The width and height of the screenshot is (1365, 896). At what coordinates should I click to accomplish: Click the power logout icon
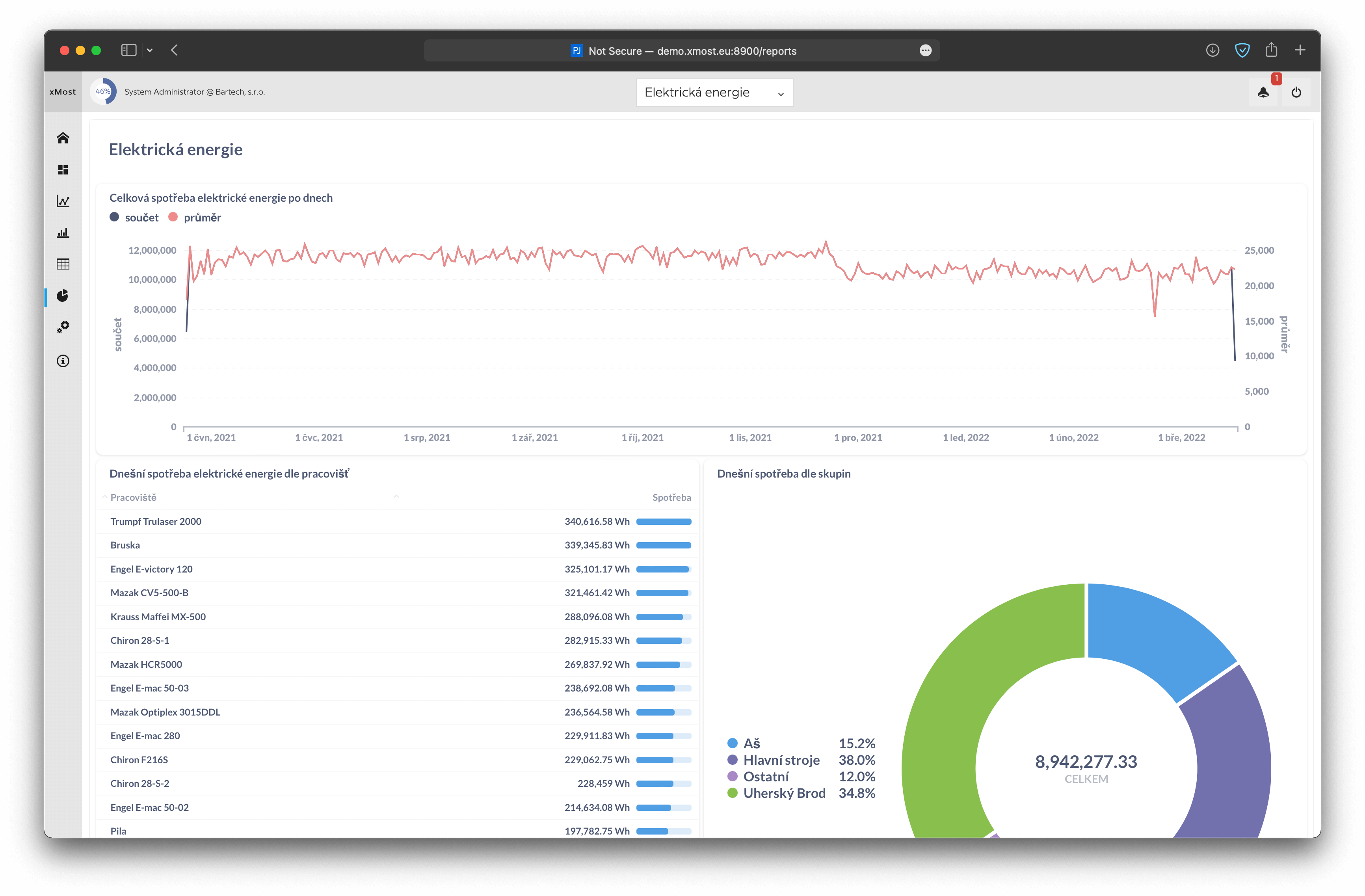(1296, 92)
